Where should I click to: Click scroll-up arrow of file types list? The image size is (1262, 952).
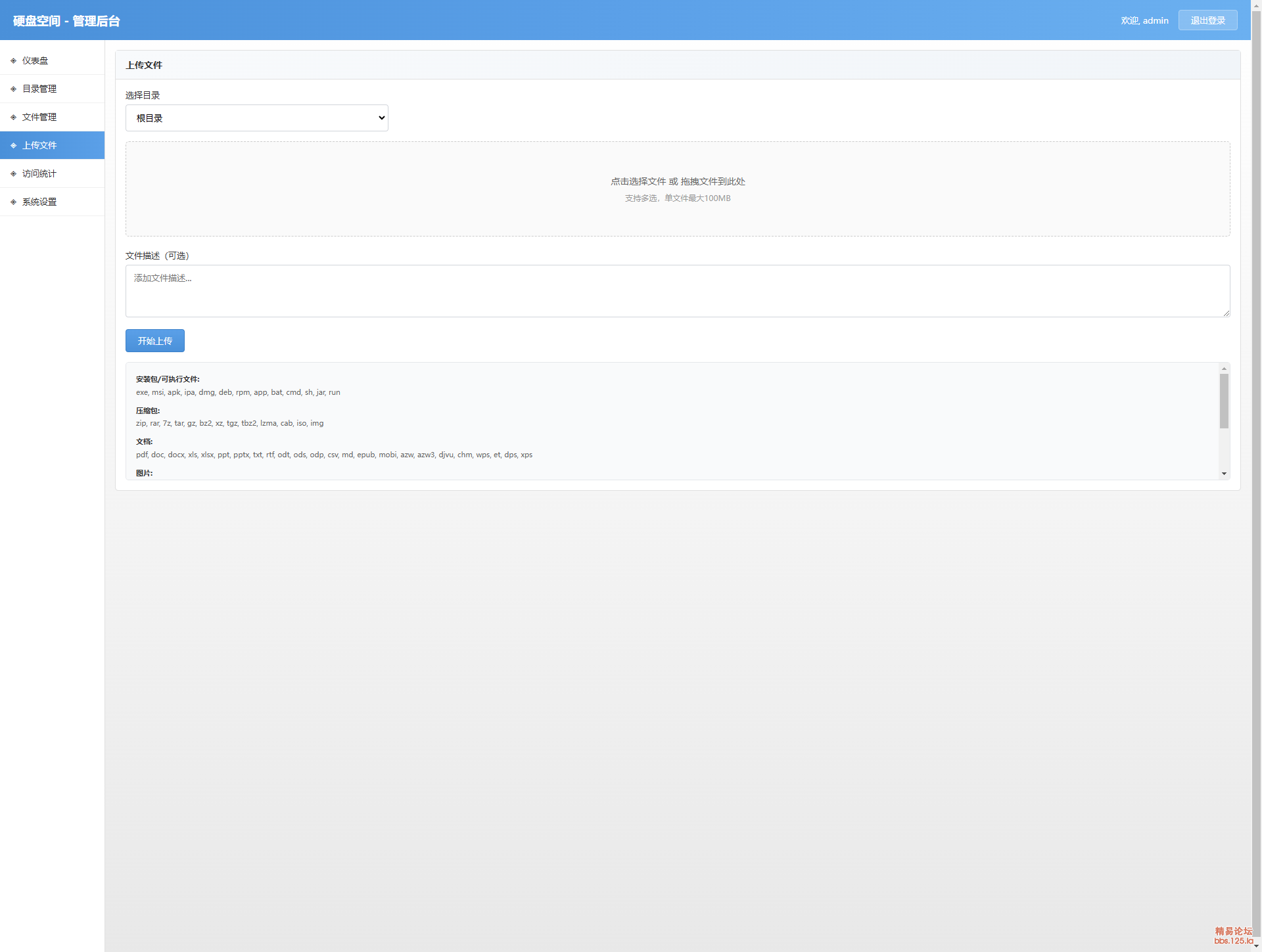1224,369
